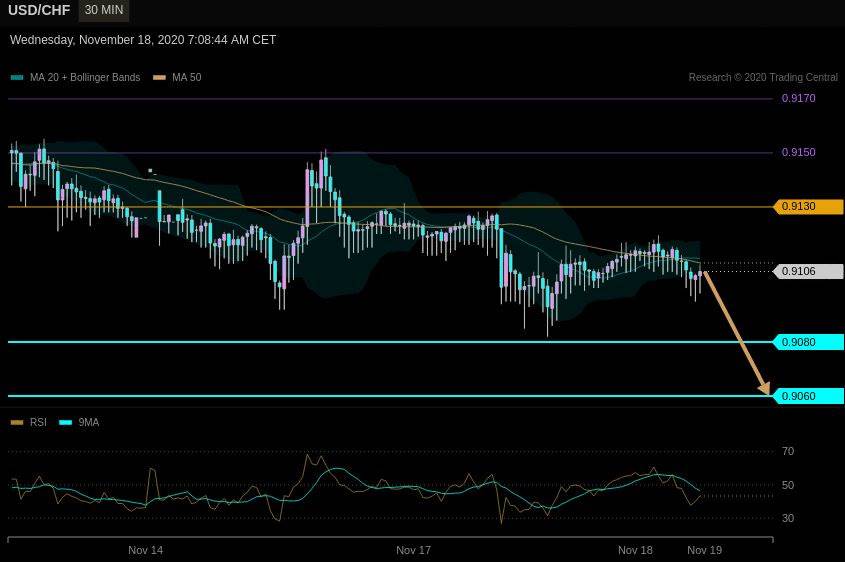Click the 0.9170 resistance price label
Image resolution: width=845 pixels, height=562 pixels.
tap(799, 98)
